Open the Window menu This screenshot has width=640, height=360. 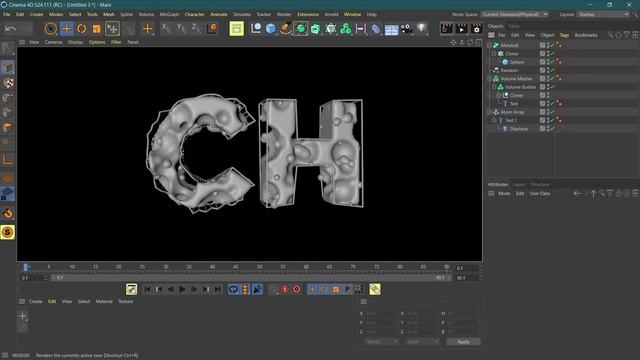352,14
